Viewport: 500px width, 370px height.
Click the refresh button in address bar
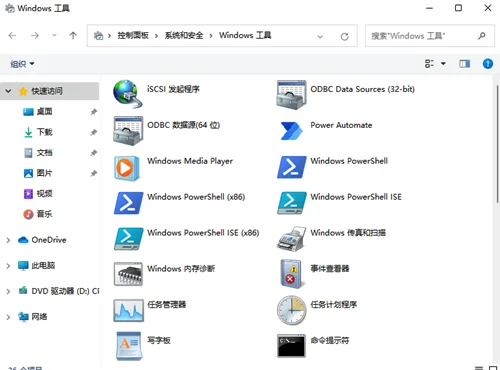(344, 36)
